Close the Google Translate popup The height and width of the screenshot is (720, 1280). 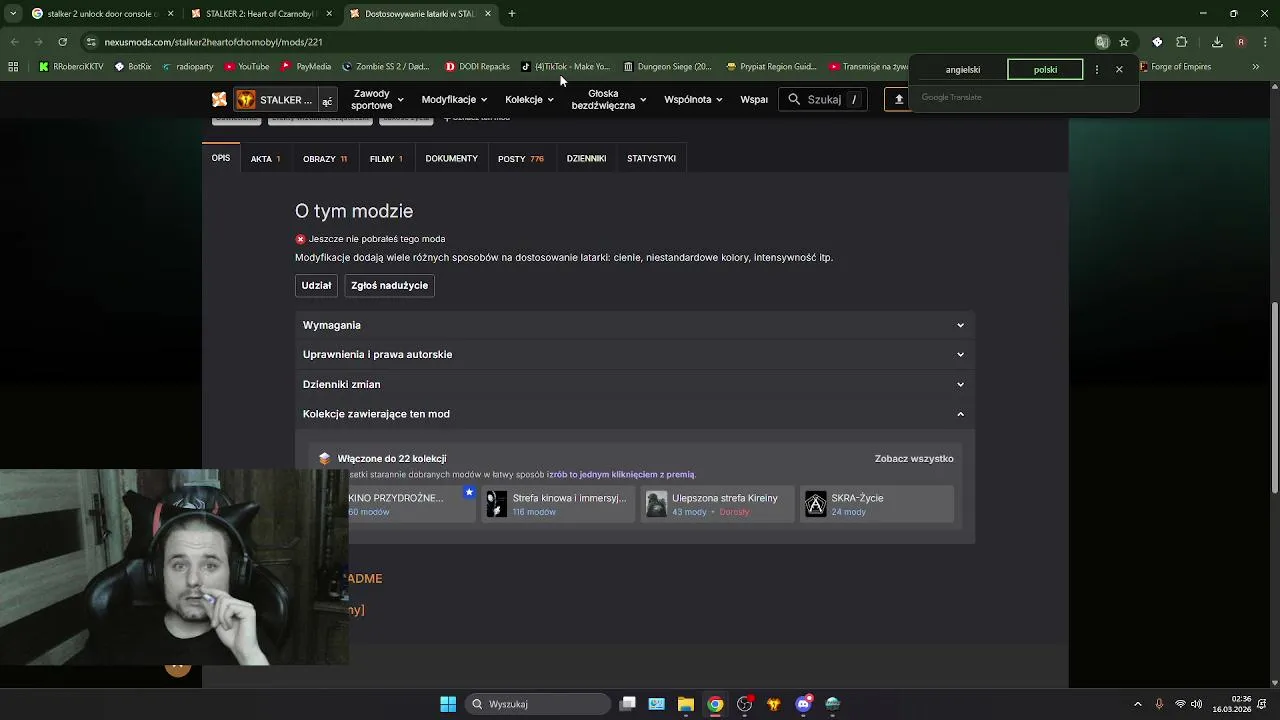click(1119, 69)
